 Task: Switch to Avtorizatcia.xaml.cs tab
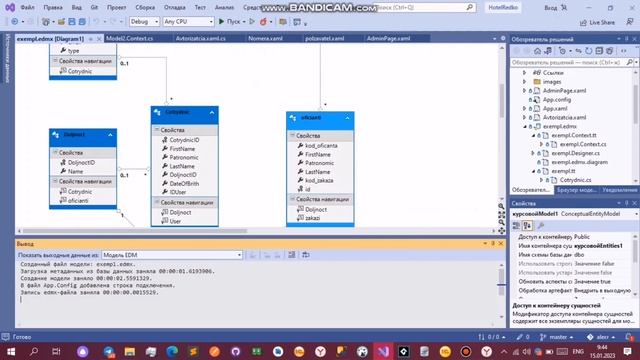200,38
